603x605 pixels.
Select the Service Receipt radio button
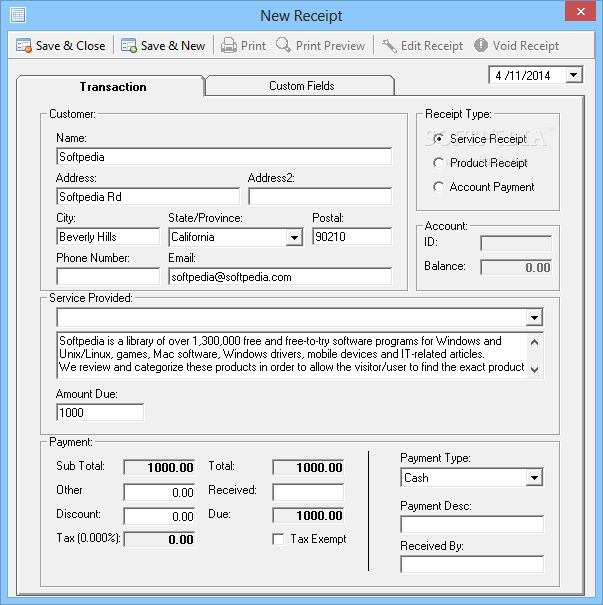pyautogui.click(x=438, y=139)
